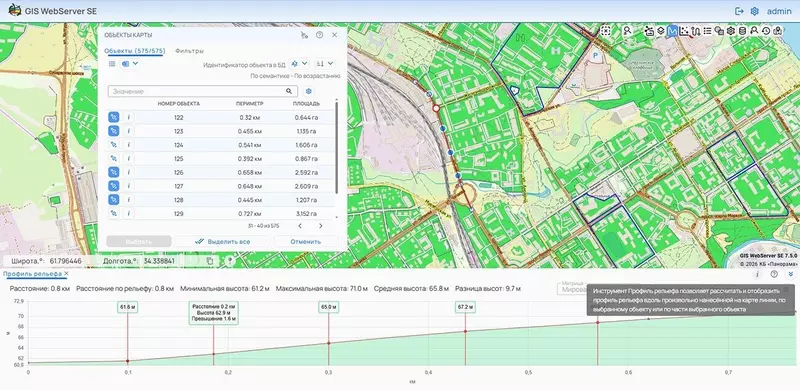
Task: Open search settings gear beside Значение field
Action: click(x=309, y=91)
